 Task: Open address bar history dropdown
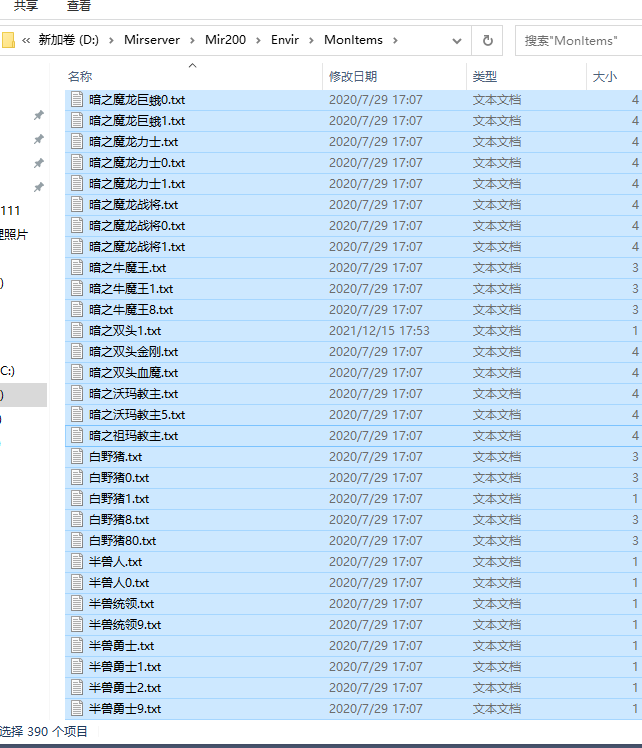(456, 41)
